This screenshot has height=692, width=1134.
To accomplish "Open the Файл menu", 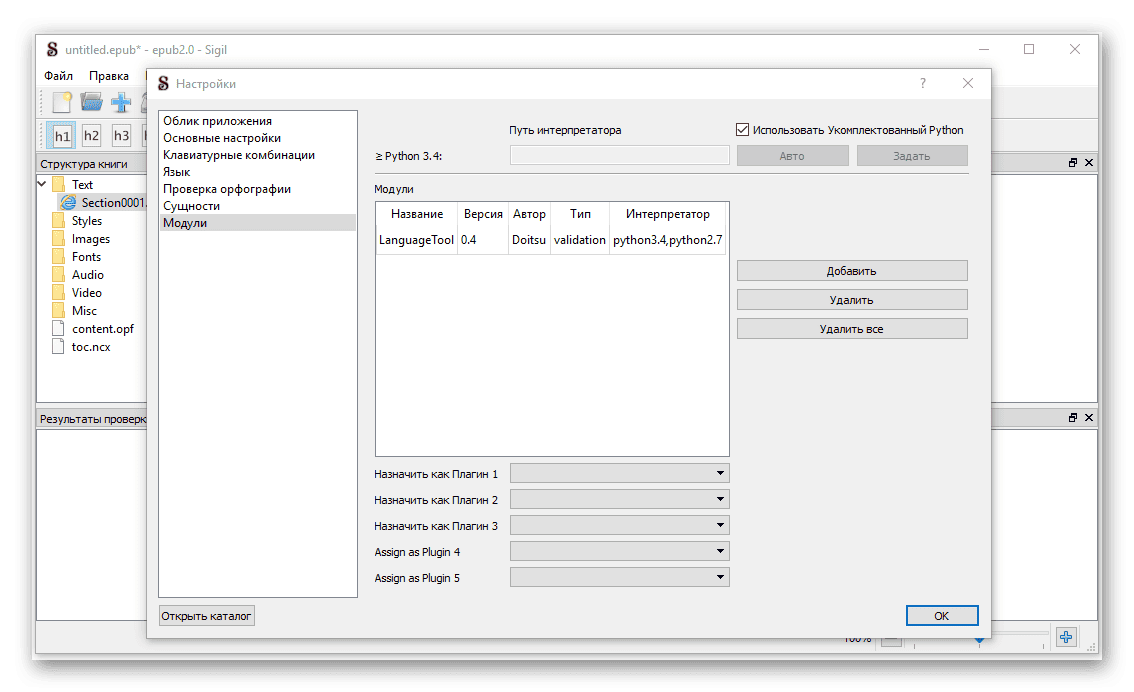I will pos(59,76).
